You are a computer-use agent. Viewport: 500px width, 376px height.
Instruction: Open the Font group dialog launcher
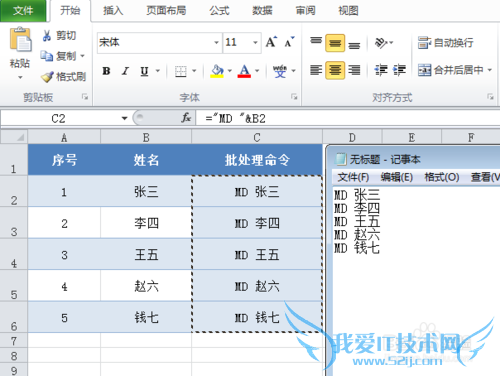point(294,97)
